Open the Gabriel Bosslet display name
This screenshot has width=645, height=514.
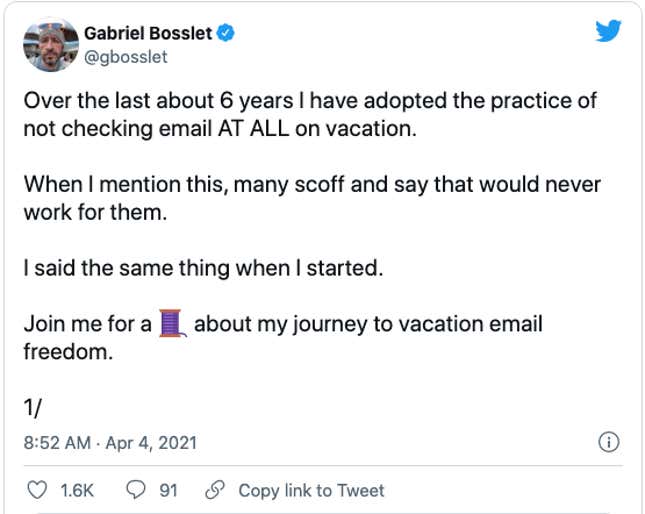(148, 33)
